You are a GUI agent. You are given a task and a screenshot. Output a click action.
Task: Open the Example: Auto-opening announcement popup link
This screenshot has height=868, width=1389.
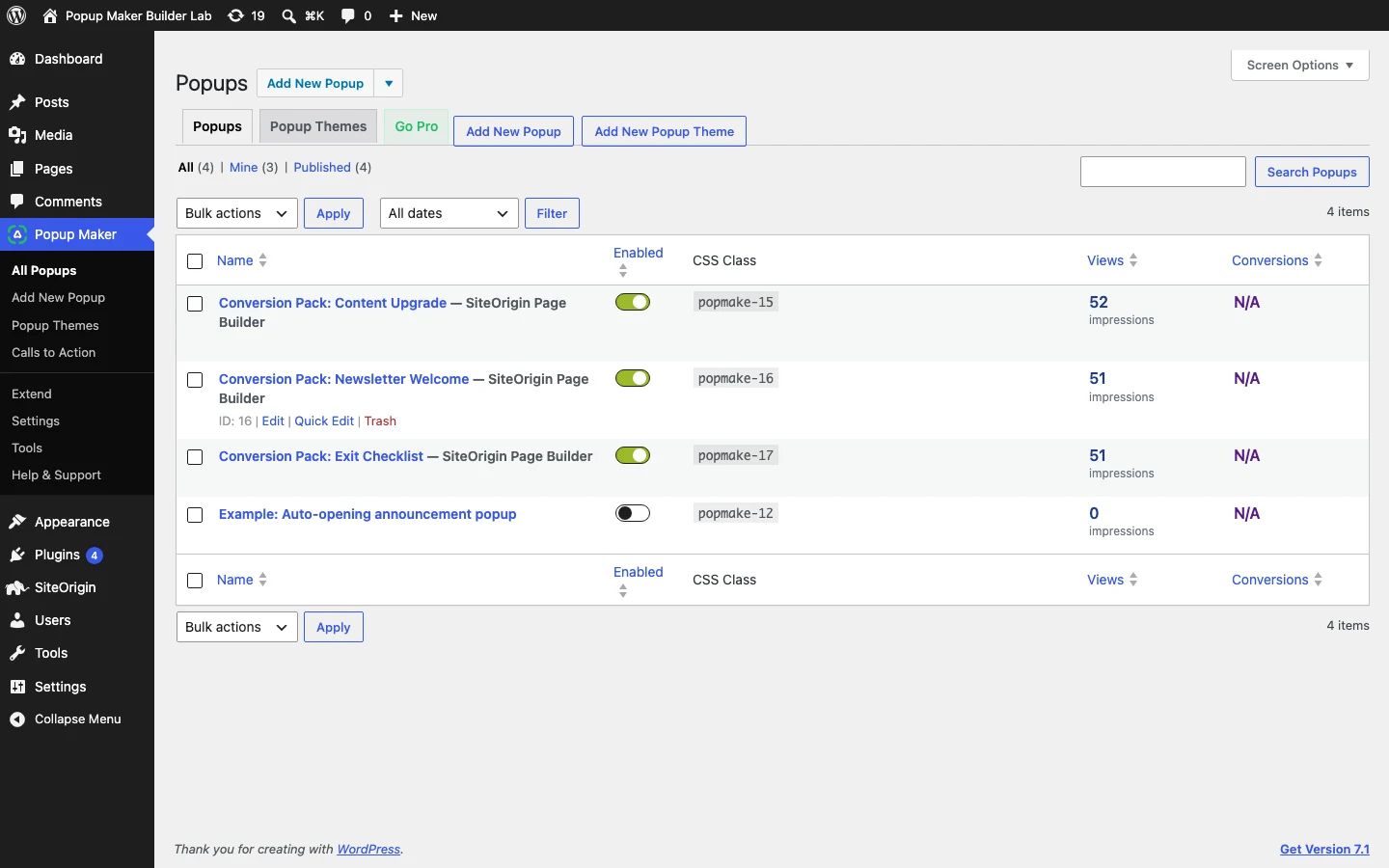point(368,514)
